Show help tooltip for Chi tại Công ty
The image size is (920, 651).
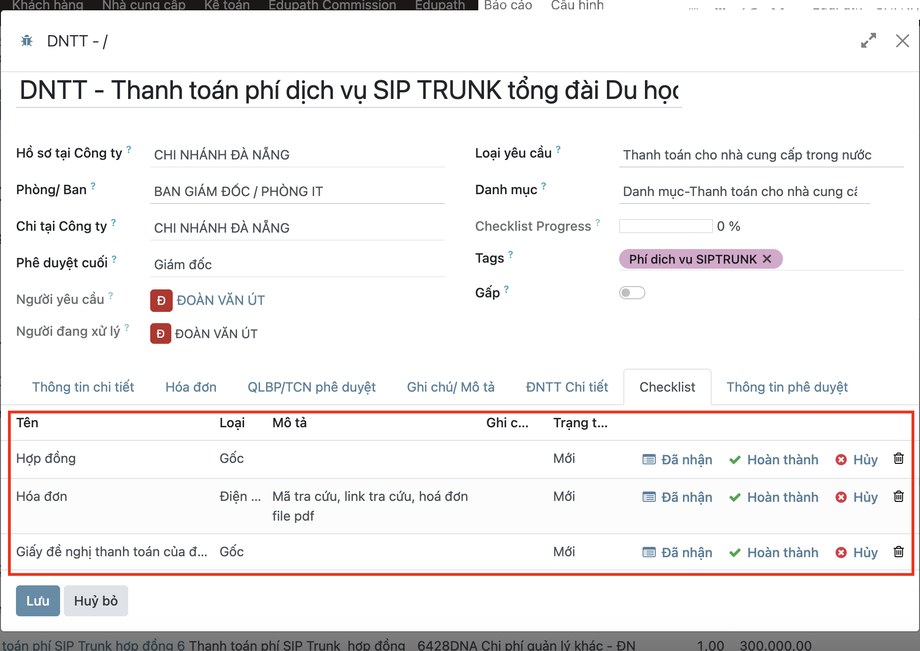113,222
